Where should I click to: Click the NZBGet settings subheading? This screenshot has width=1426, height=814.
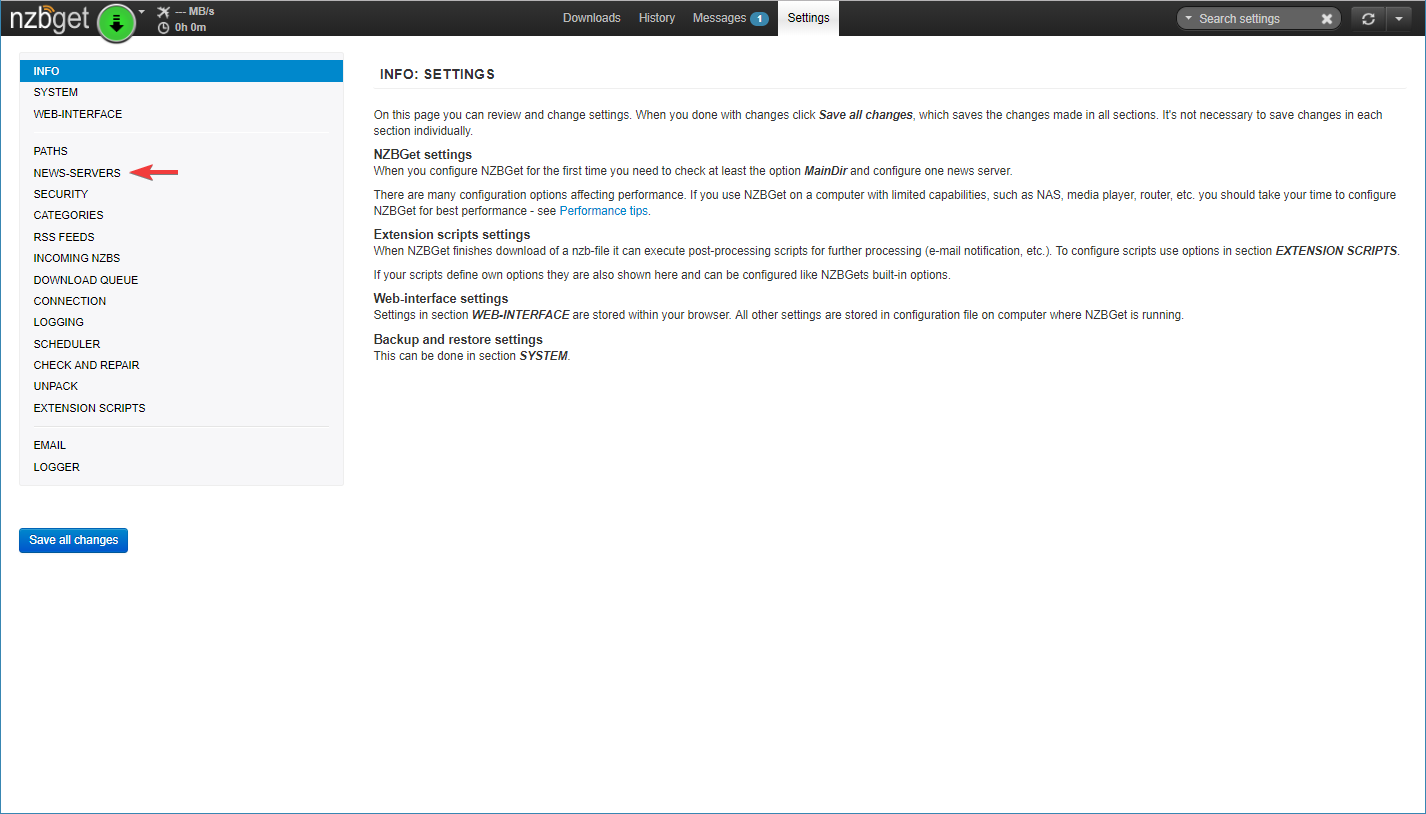423,155
